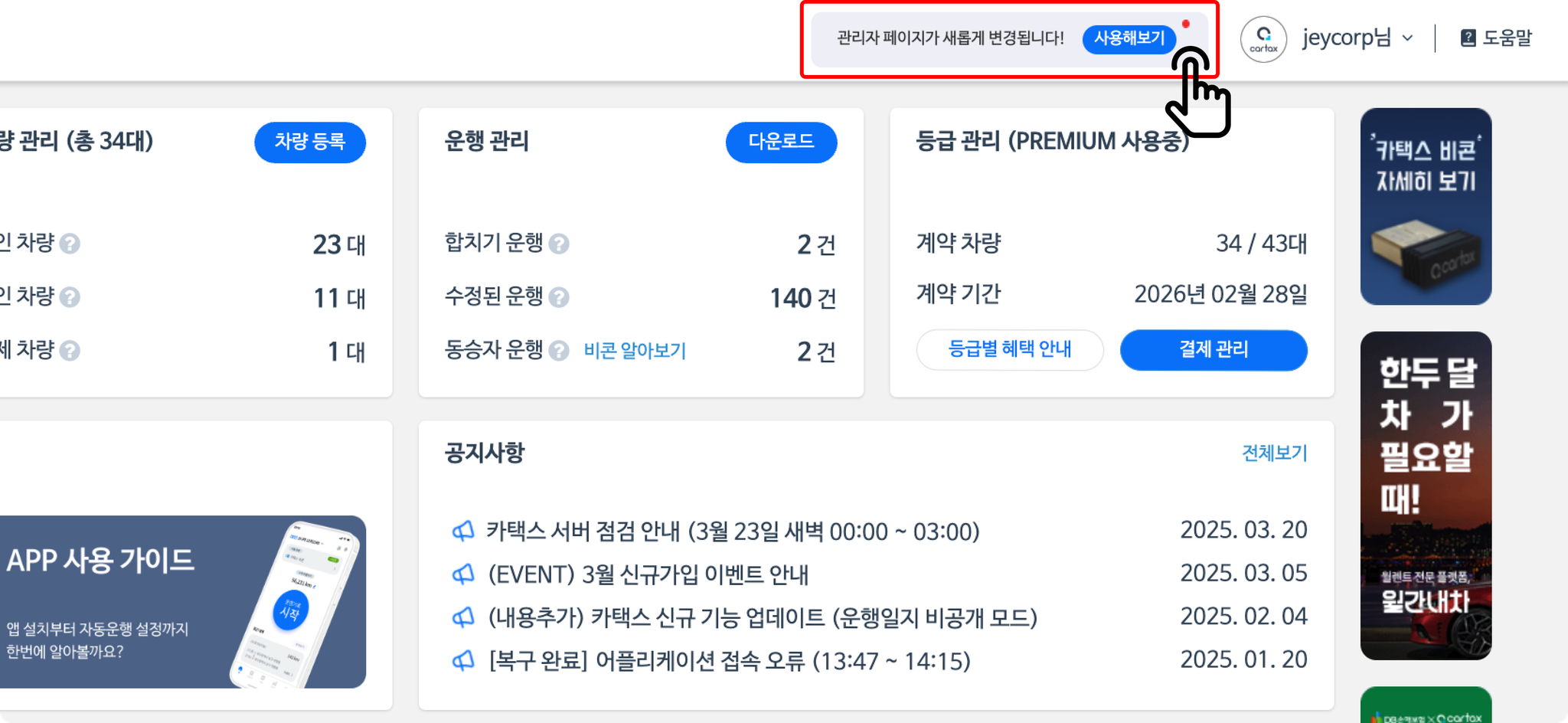The image size is (1568, 723).
Task: Open the 카택스 비콘 자세히 보기 ad banner
Action: [1426, 207]
